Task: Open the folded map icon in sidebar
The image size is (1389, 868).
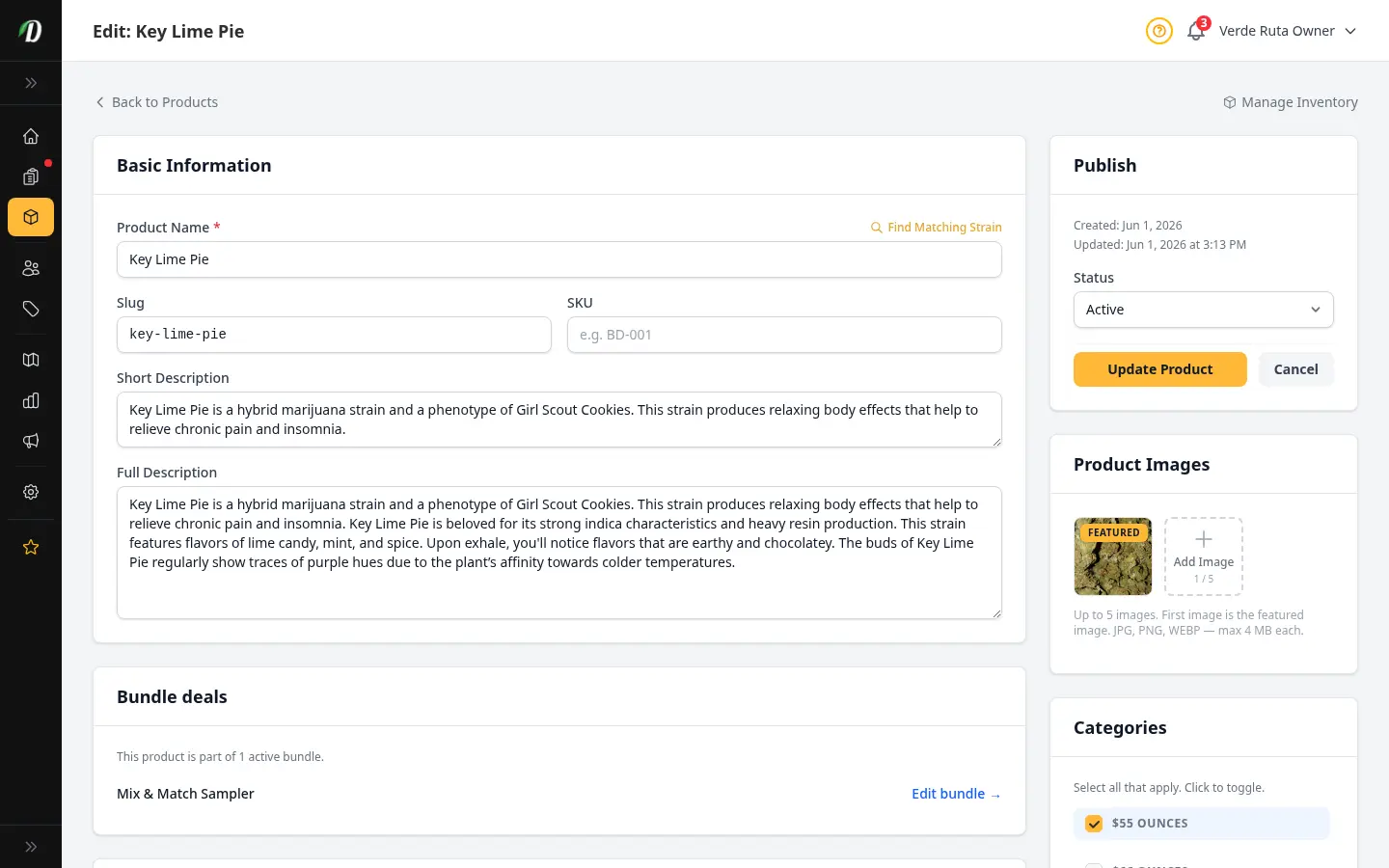Action: pyautogui.click(x=31, y=360)
